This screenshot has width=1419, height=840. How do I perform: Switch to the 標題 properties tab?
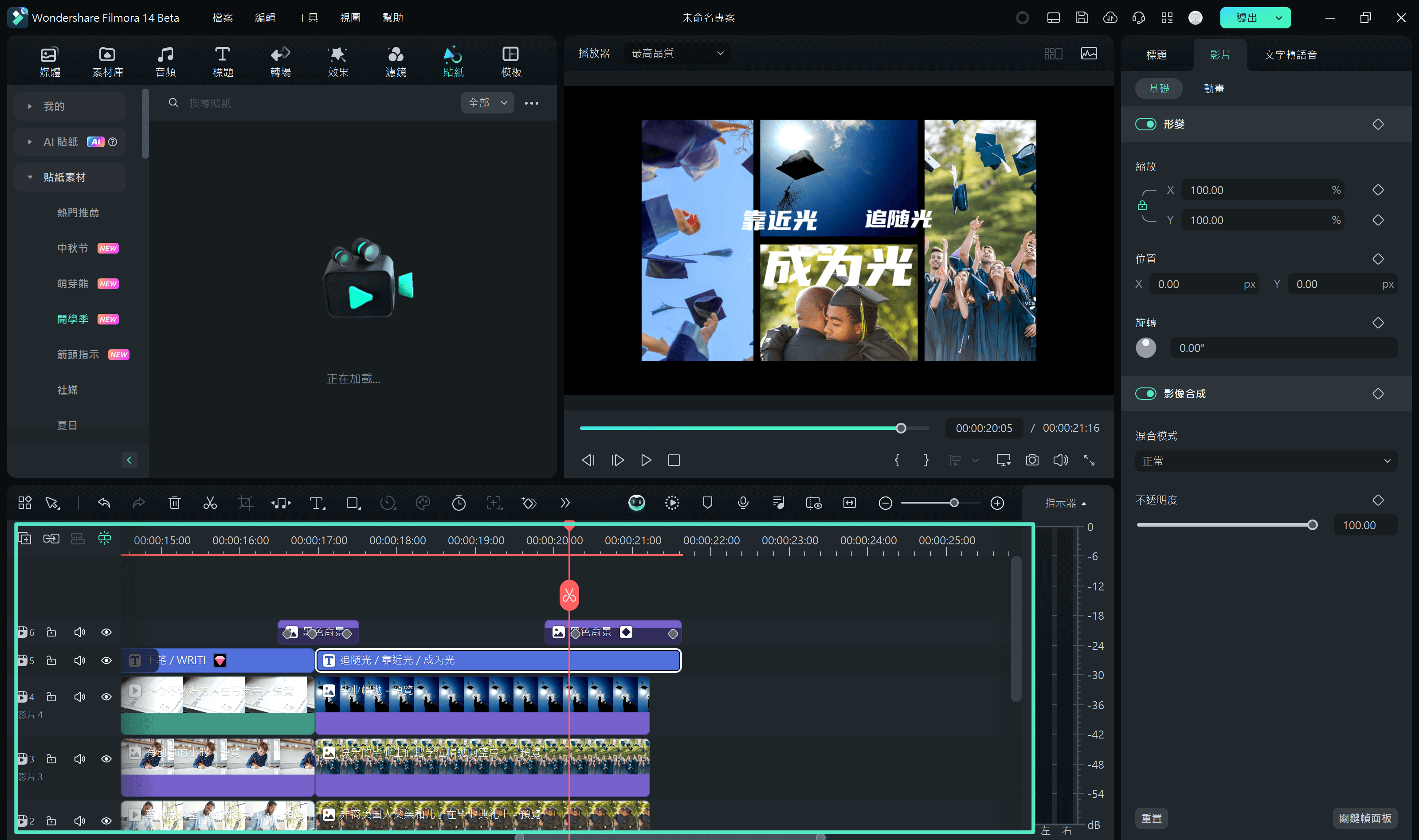[1156, 55]
